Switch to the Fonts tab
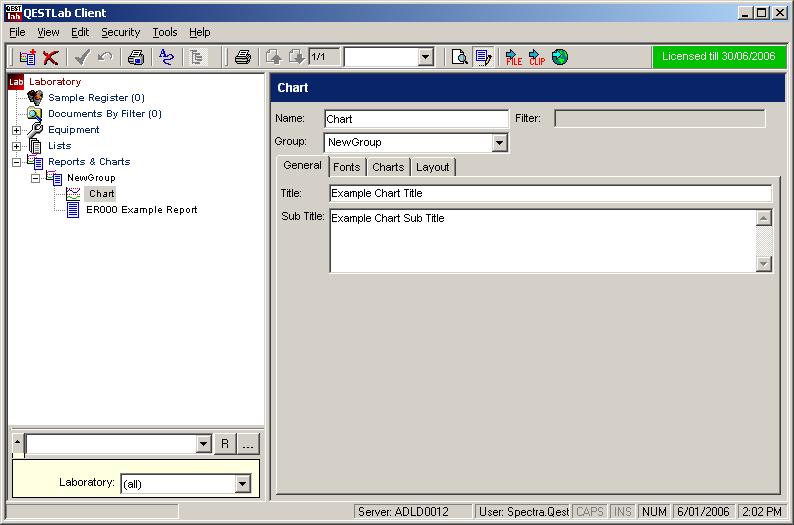 tap(347, 167)
